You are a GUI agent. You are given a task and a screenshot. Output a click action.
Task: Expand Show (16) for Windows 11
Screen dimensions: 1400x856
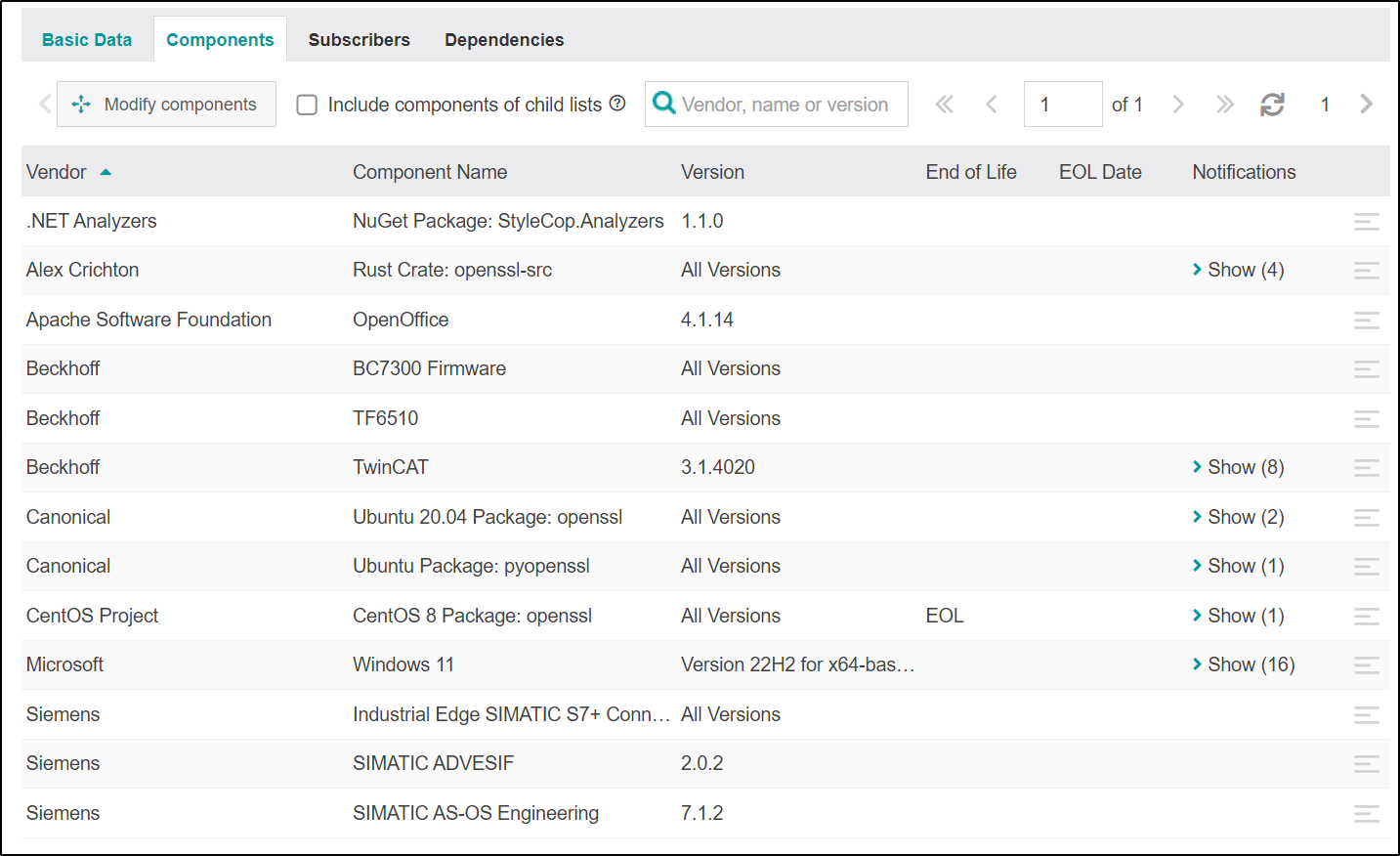tap(1244, 664)
